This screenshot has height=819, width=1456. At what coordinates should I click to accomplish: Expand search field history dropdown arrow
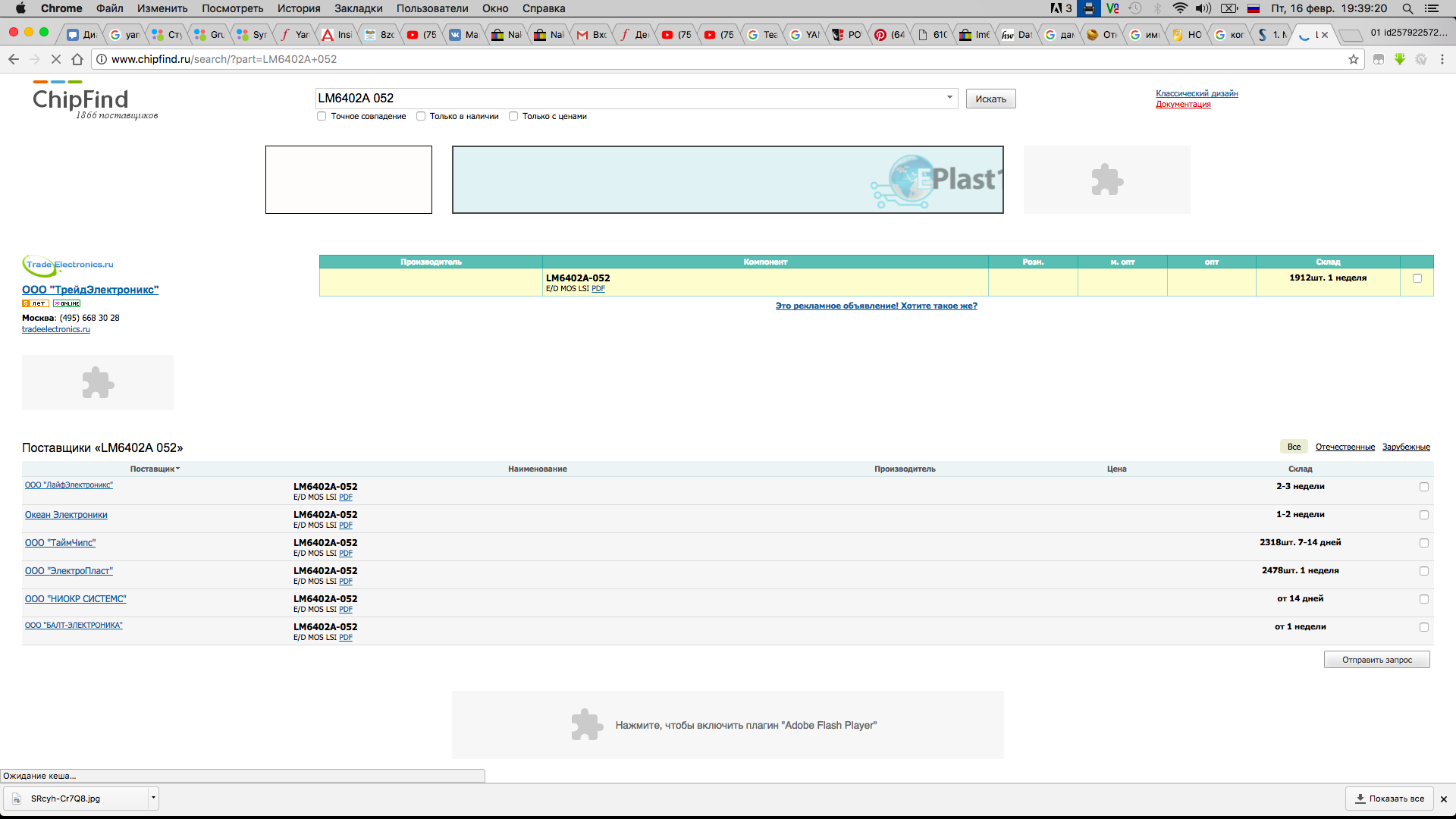click(x=949, y=97)
